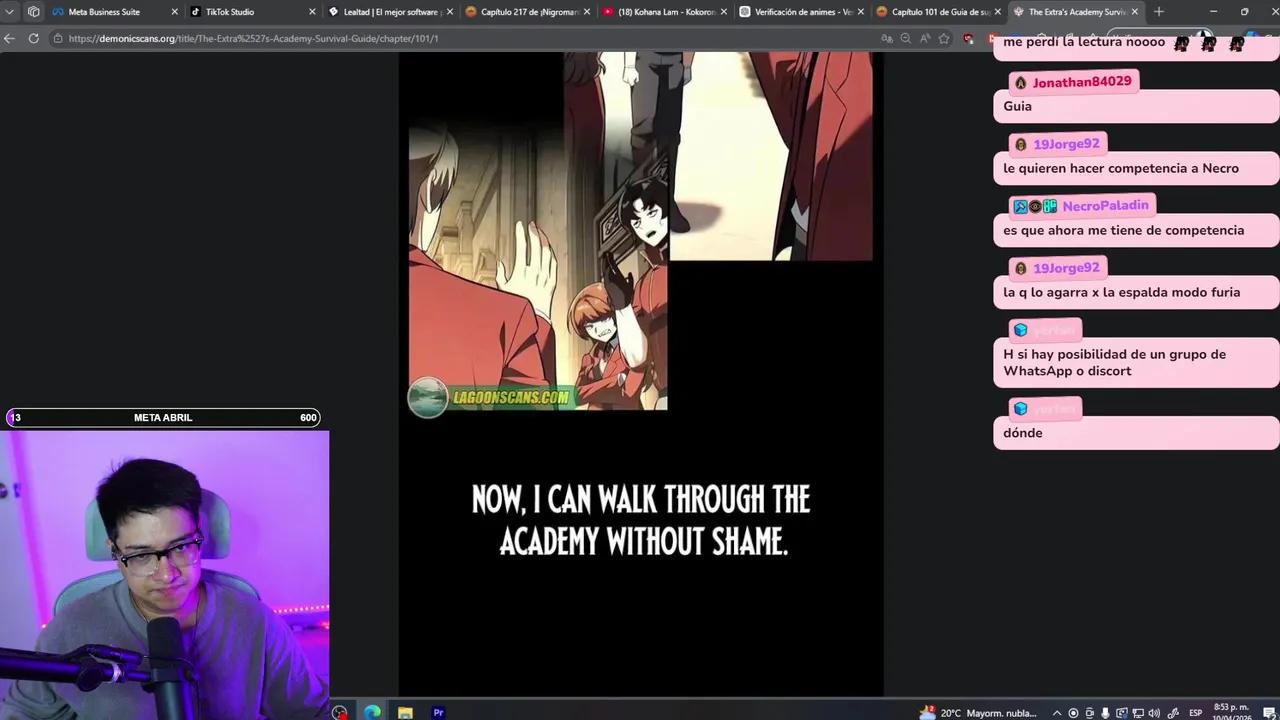Image resolution: width=1280 pixels, height=720 pixels.
Task: Open the red extension icon beside favorites star
Action: (968, 38)
